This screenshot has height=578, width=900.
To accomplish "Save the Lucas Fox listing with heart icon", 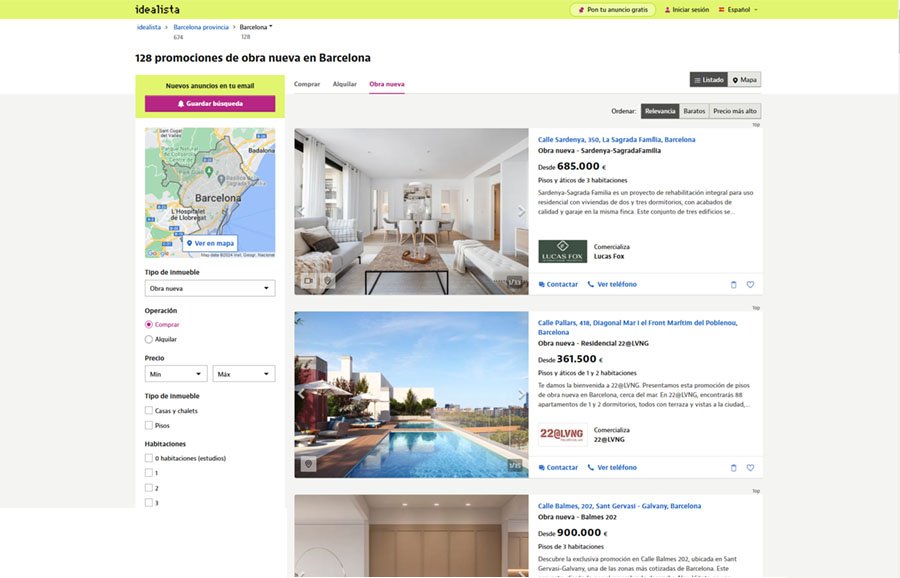I will click(750, 285).
